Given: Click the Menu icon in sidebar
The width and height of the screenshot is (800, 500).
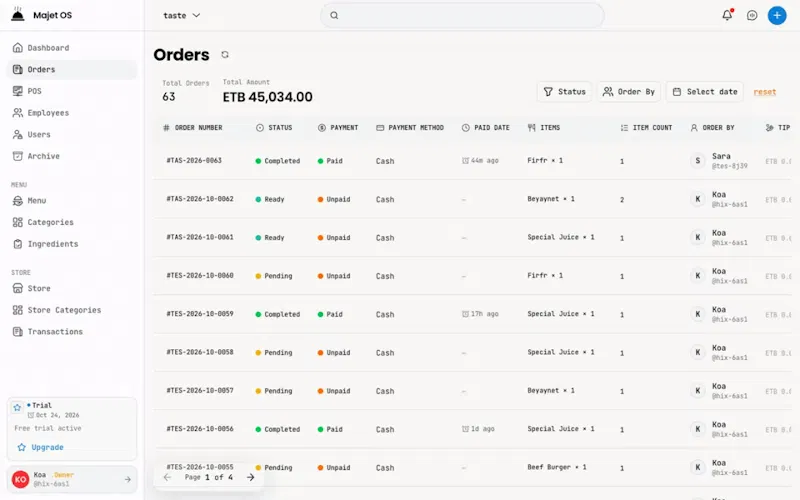Looking at the screenshot, I should [18, 201].
